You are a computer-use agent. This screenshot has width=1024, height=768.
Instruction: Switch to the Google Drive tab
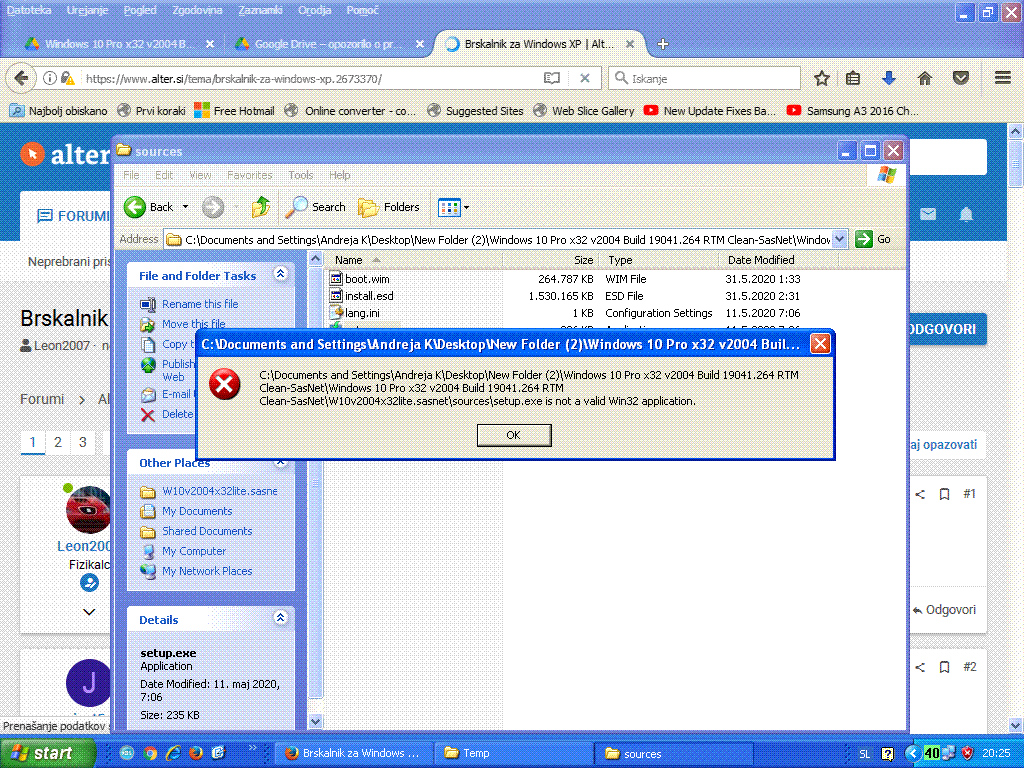click(329, 44)
